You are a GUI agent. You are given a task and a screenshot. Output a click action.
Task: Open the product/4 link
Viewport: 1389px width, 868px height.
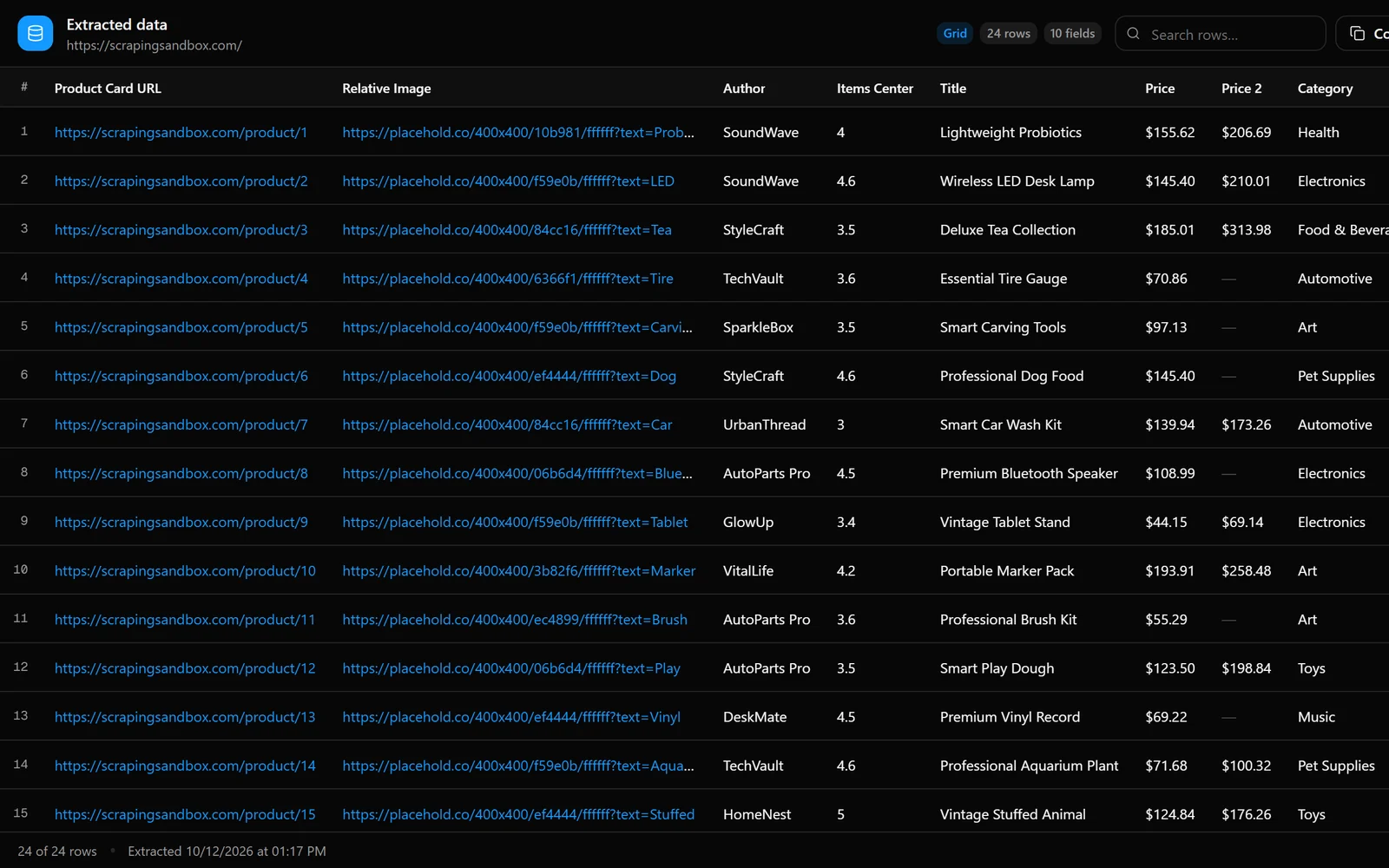pos(181,279)
